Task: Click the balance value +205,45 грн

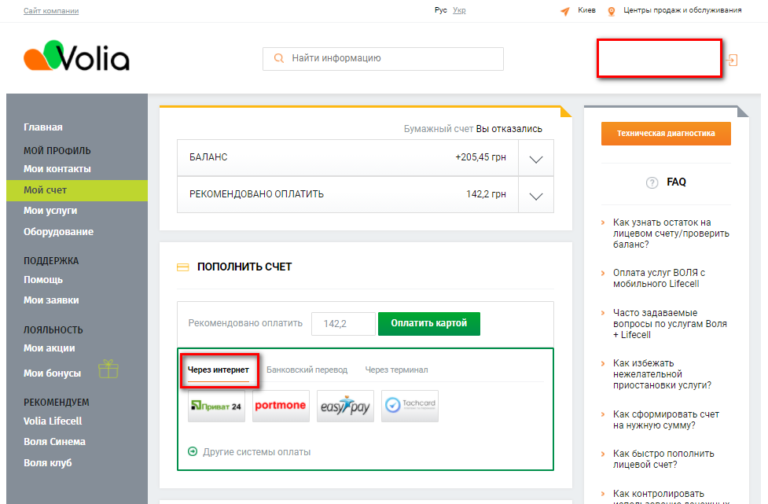Action: coord(481,157)
